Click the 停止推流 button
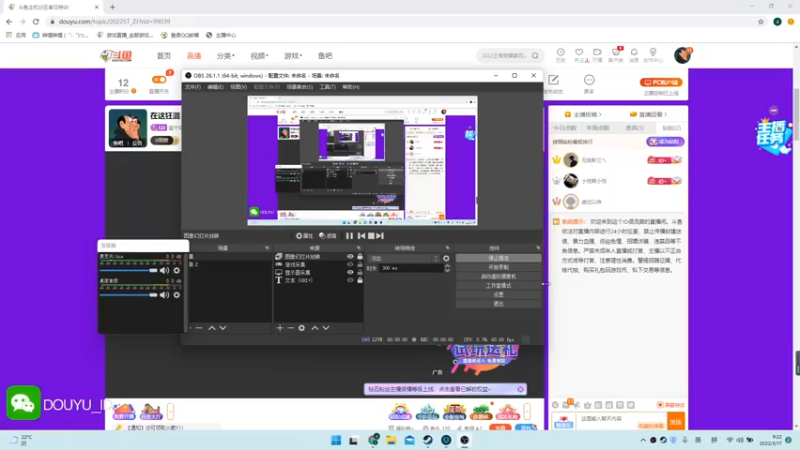 (x=498, y=258)
